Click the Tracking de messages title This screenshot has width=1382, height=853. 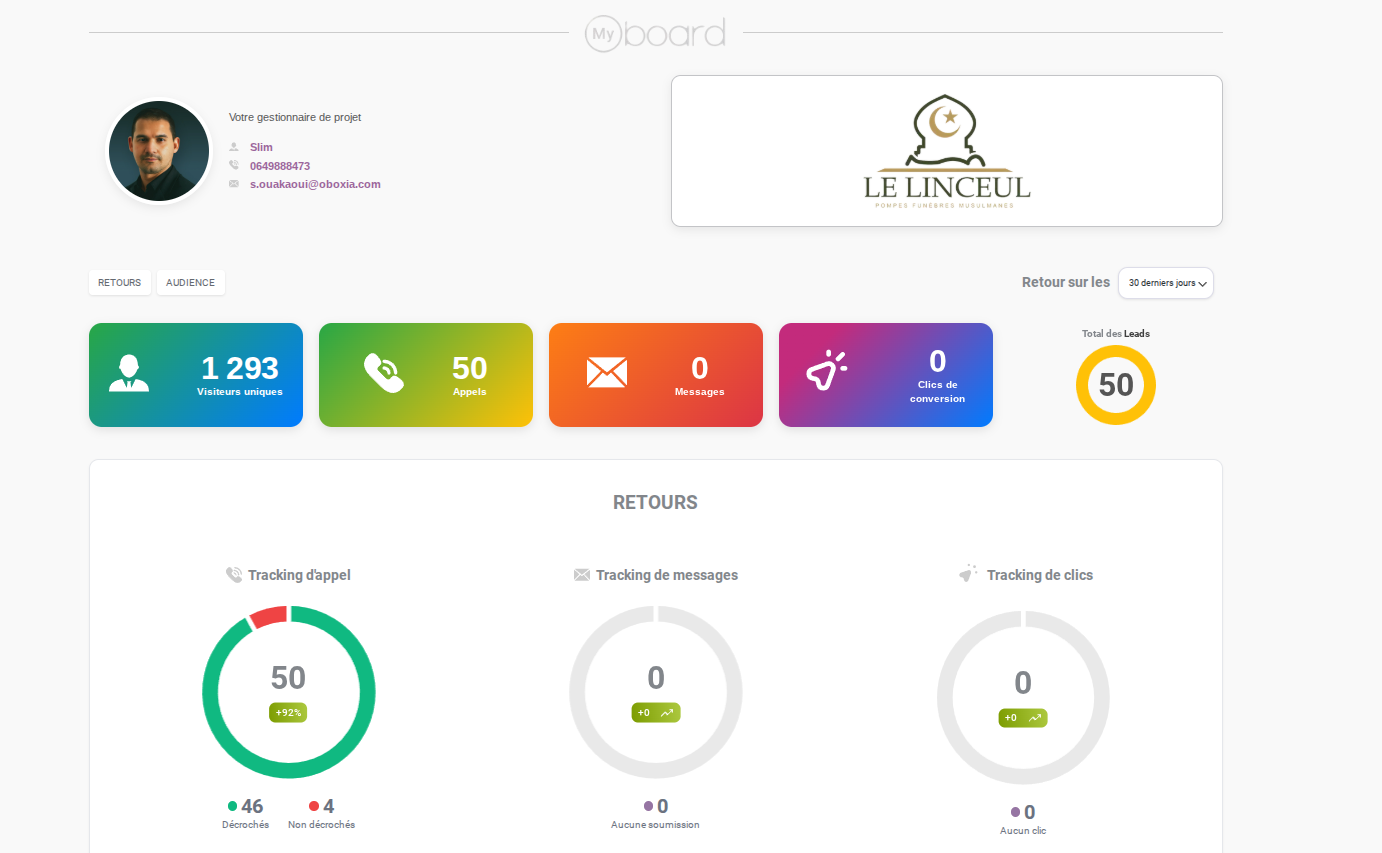click(667, 575)
